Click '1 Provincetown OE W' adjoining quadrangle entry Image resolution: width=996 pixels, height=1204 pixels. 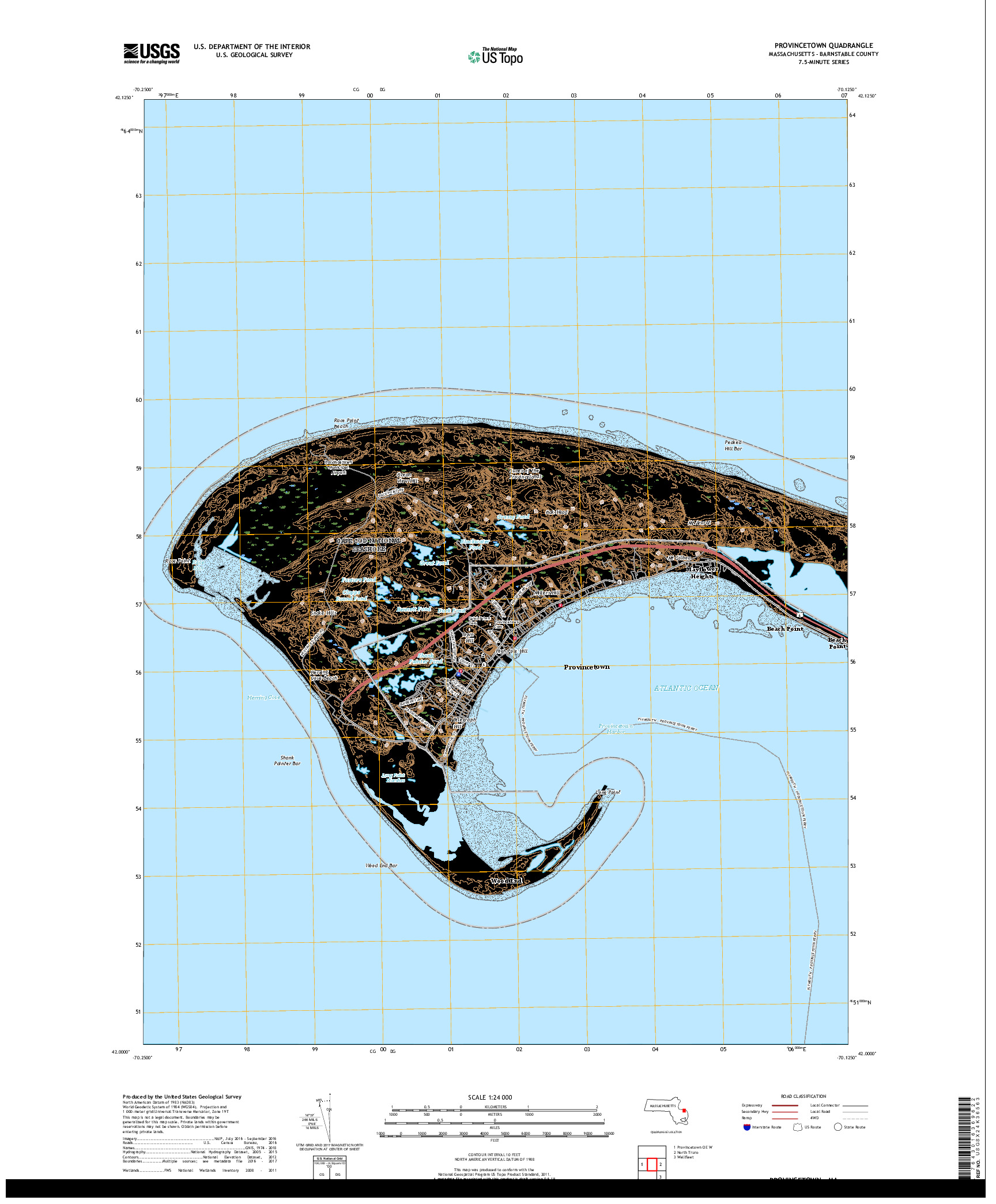tap(693, 1147)
